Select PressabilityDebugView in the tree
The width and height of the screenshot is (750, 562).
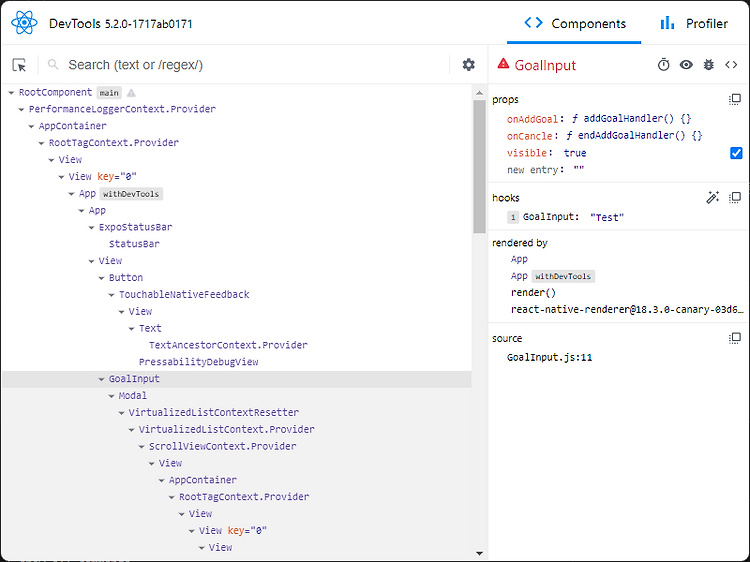pyautogui.click(x=237, y=362)
